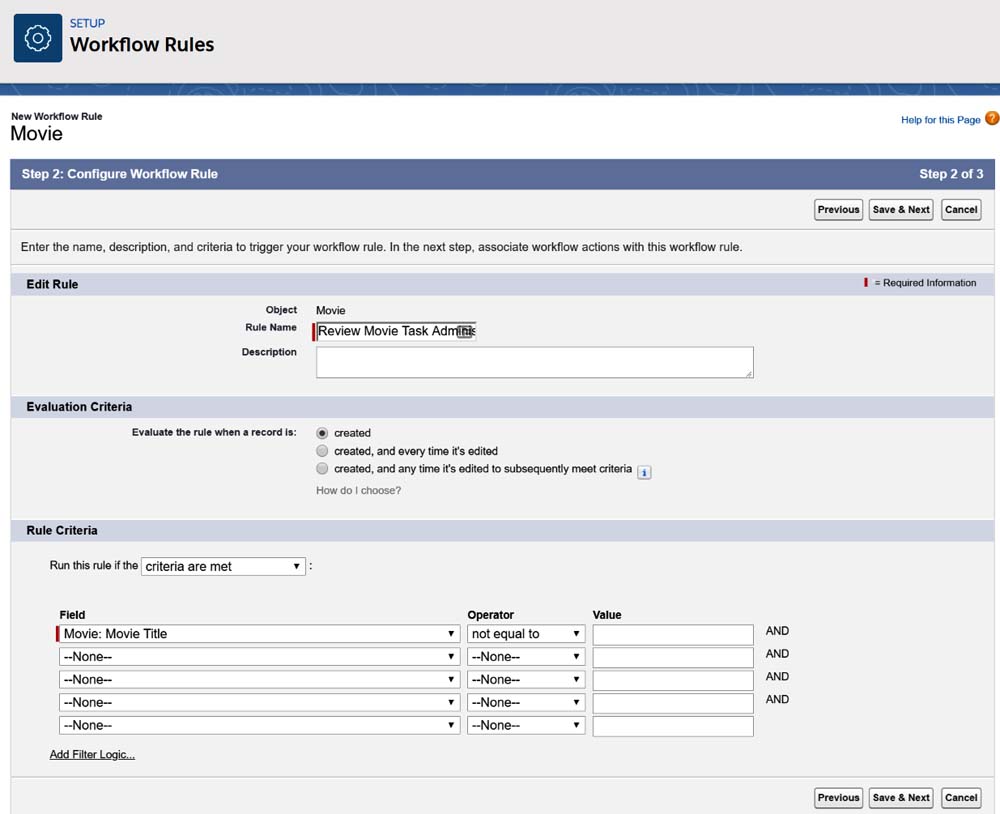This screenshot has height=814, width=1000.
Task: Select 'created, and every time it's edited'
Action: [x=322, y=451]
